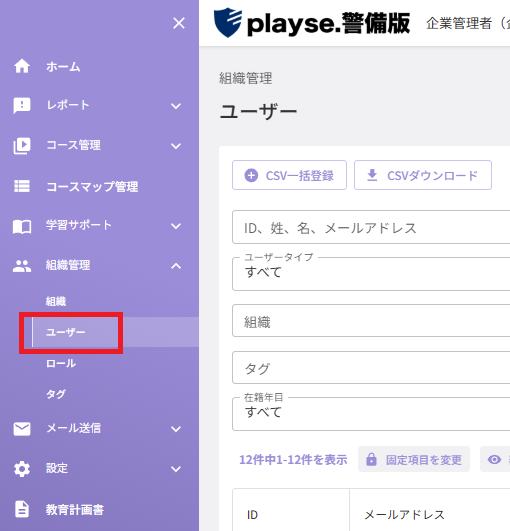This screenshot has width=510, height=531.
Task: Expand the レポート chevron
Action: pos(176,106)
